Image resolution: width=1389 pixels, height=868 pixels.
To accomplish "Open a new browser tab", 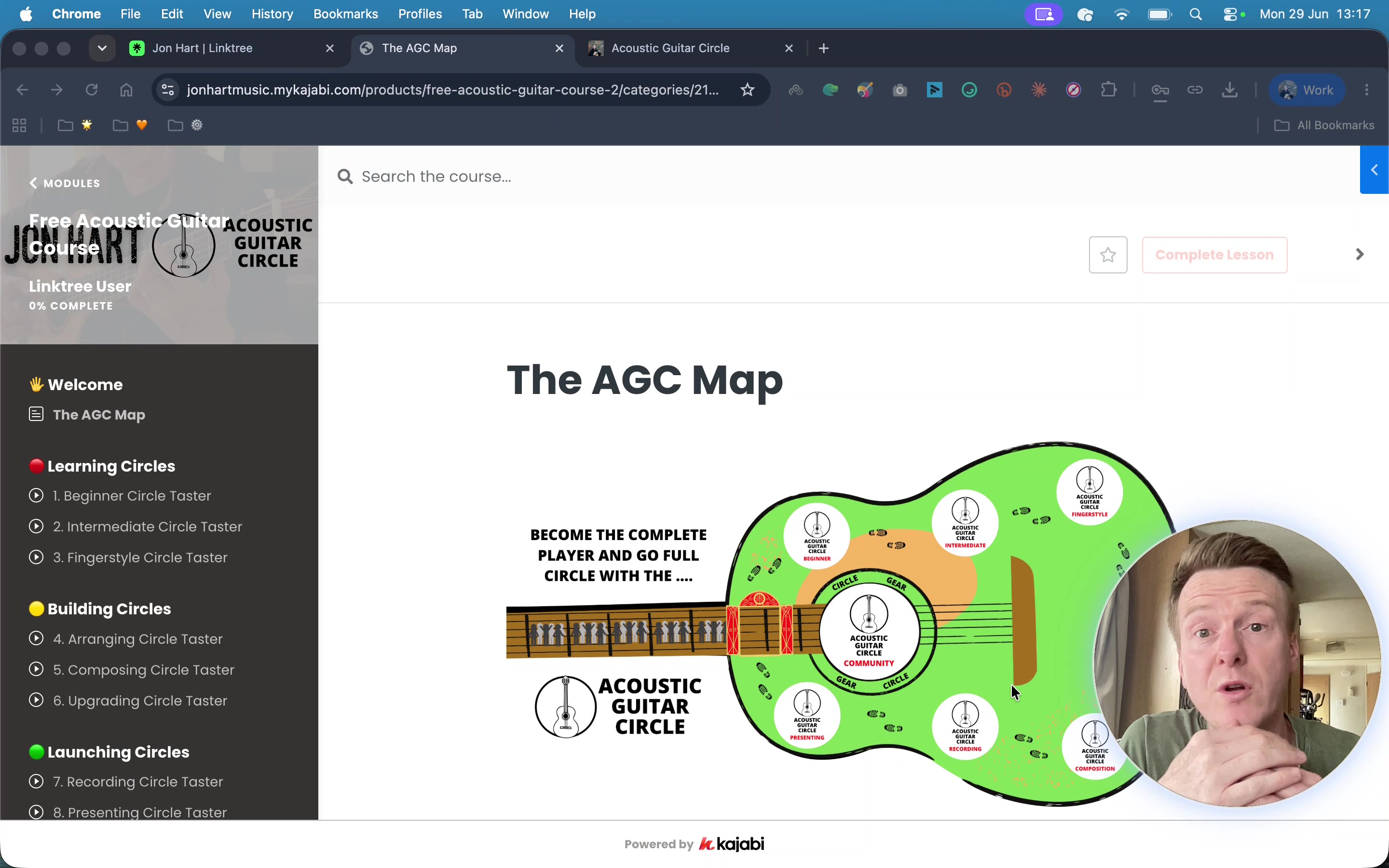I will pos(824,48).
